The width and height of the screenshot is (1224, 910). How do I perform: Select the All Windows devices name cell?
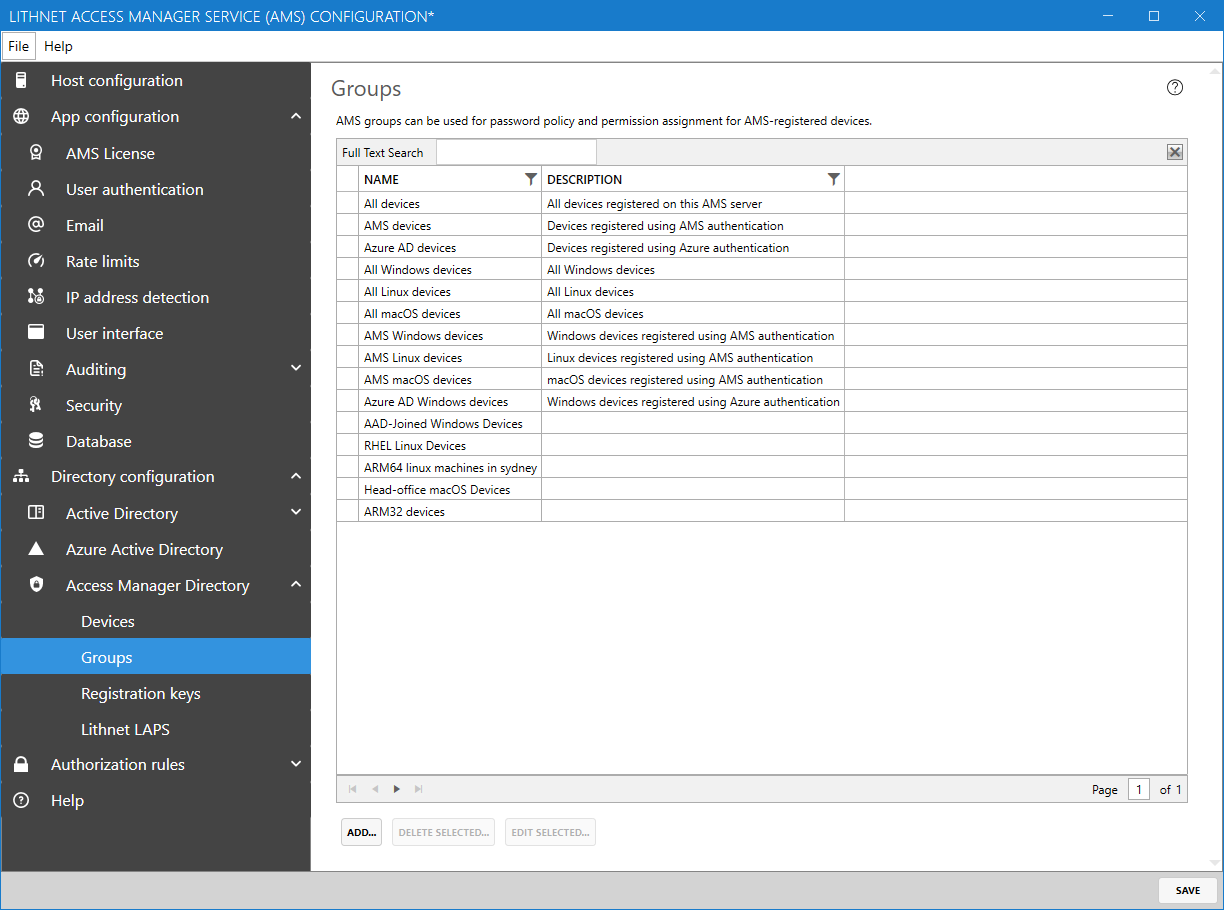pos(450,269)
